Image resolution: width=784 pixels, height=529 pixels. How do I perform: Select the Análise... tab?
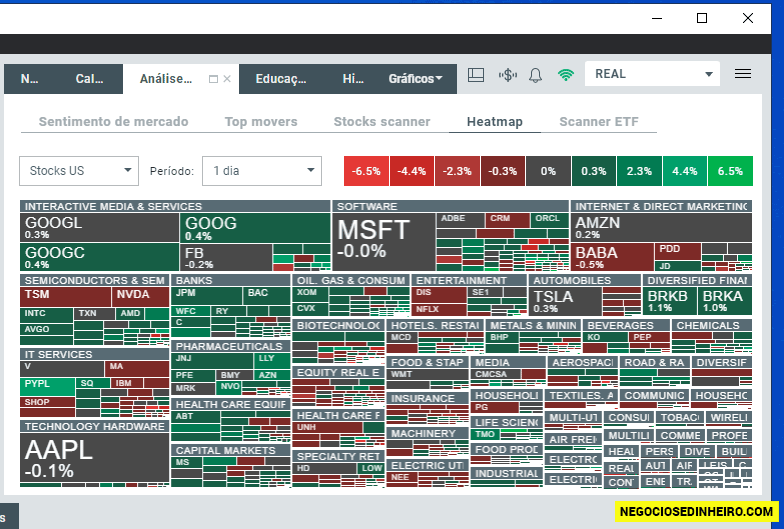[x=166, y=78]
